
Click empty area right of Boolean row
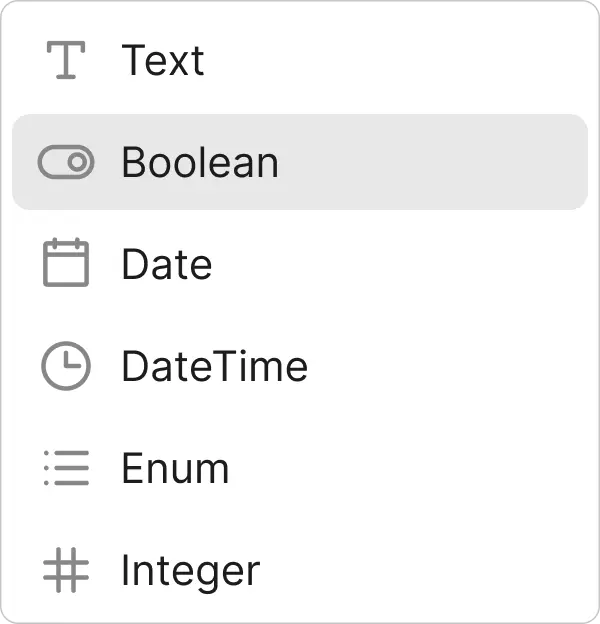coord(450,162)
